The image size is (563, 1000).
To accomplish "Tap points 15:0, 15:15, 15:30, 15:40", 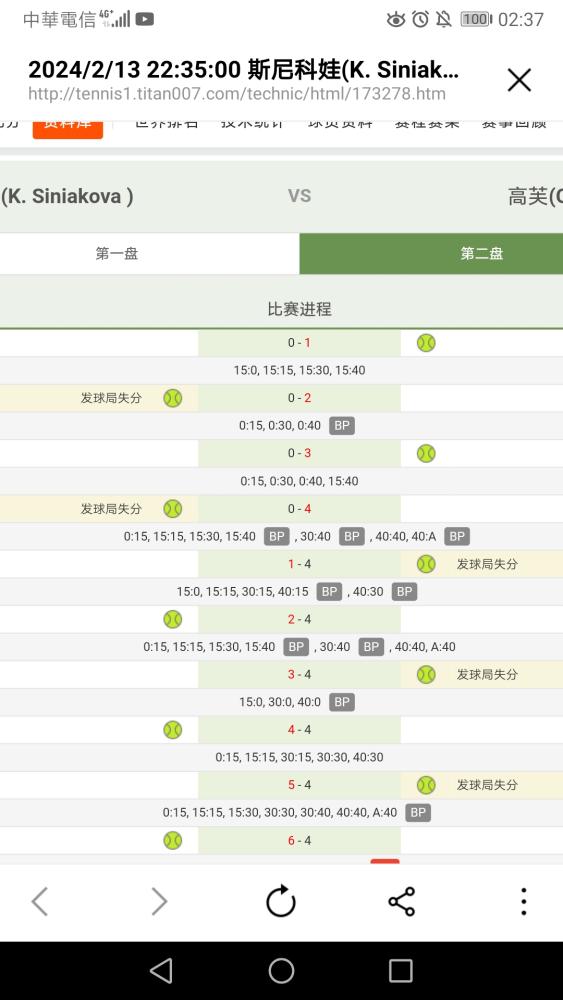I will pyautogui.click(x=299, y=371).
